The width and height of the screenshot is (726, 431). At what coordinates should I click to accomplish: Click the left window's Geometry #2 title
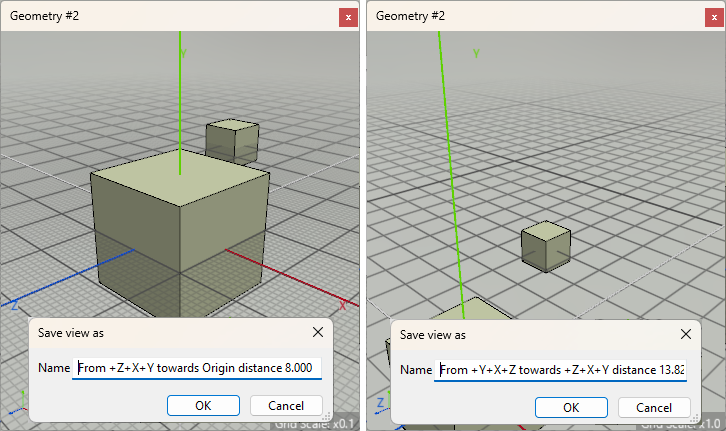(x=44, y=16)
